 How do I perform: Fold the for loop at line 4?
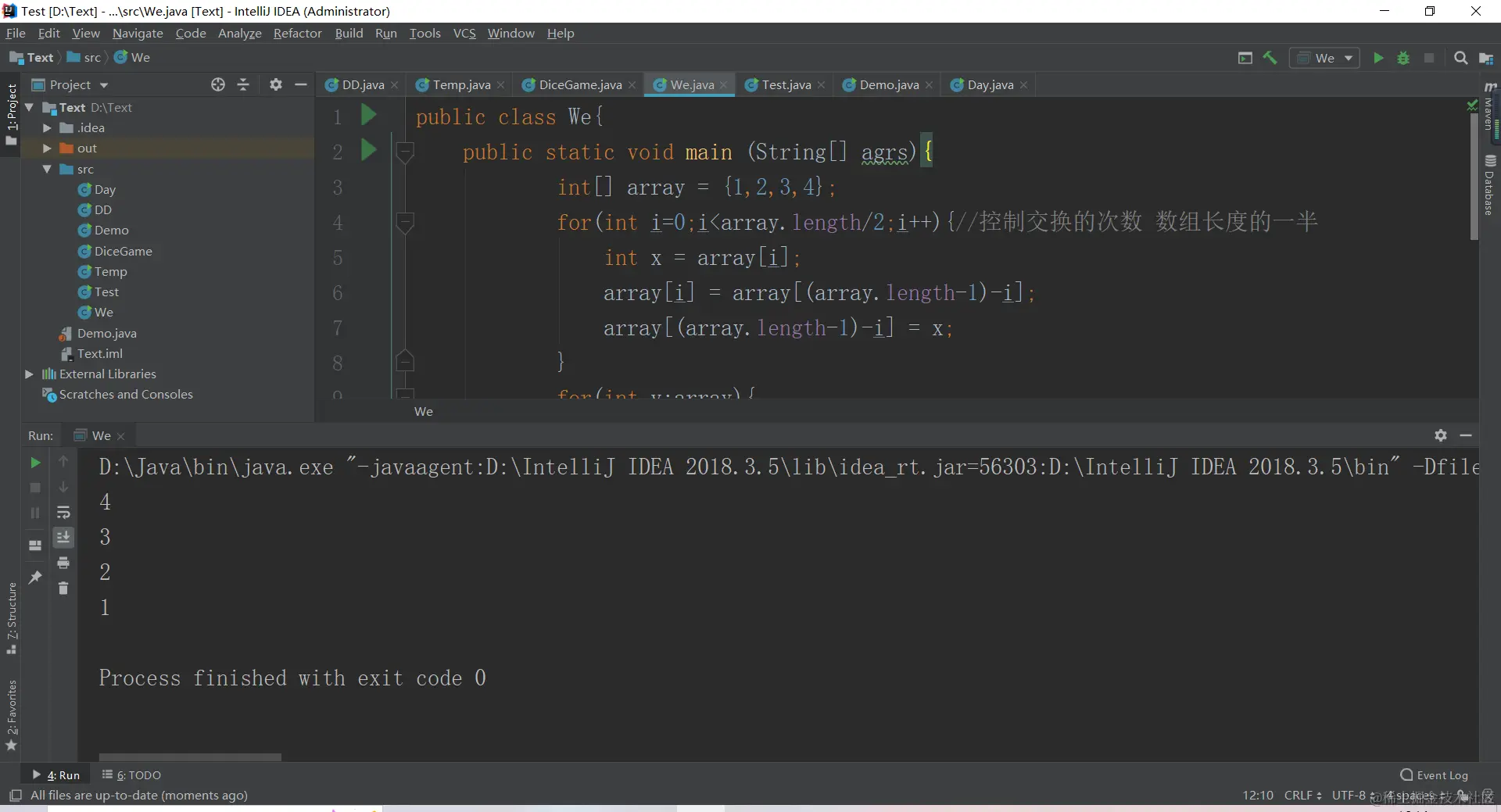(405, 222)
